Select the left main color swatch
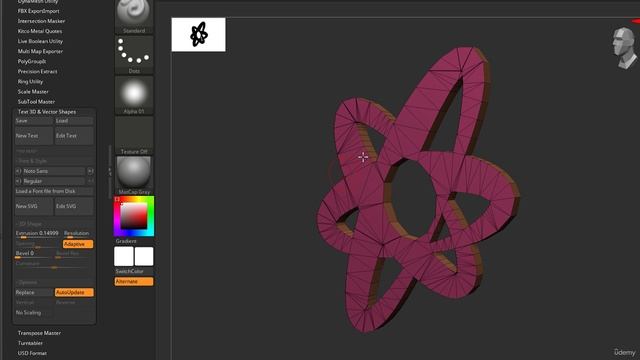 [x=124, y=256]
